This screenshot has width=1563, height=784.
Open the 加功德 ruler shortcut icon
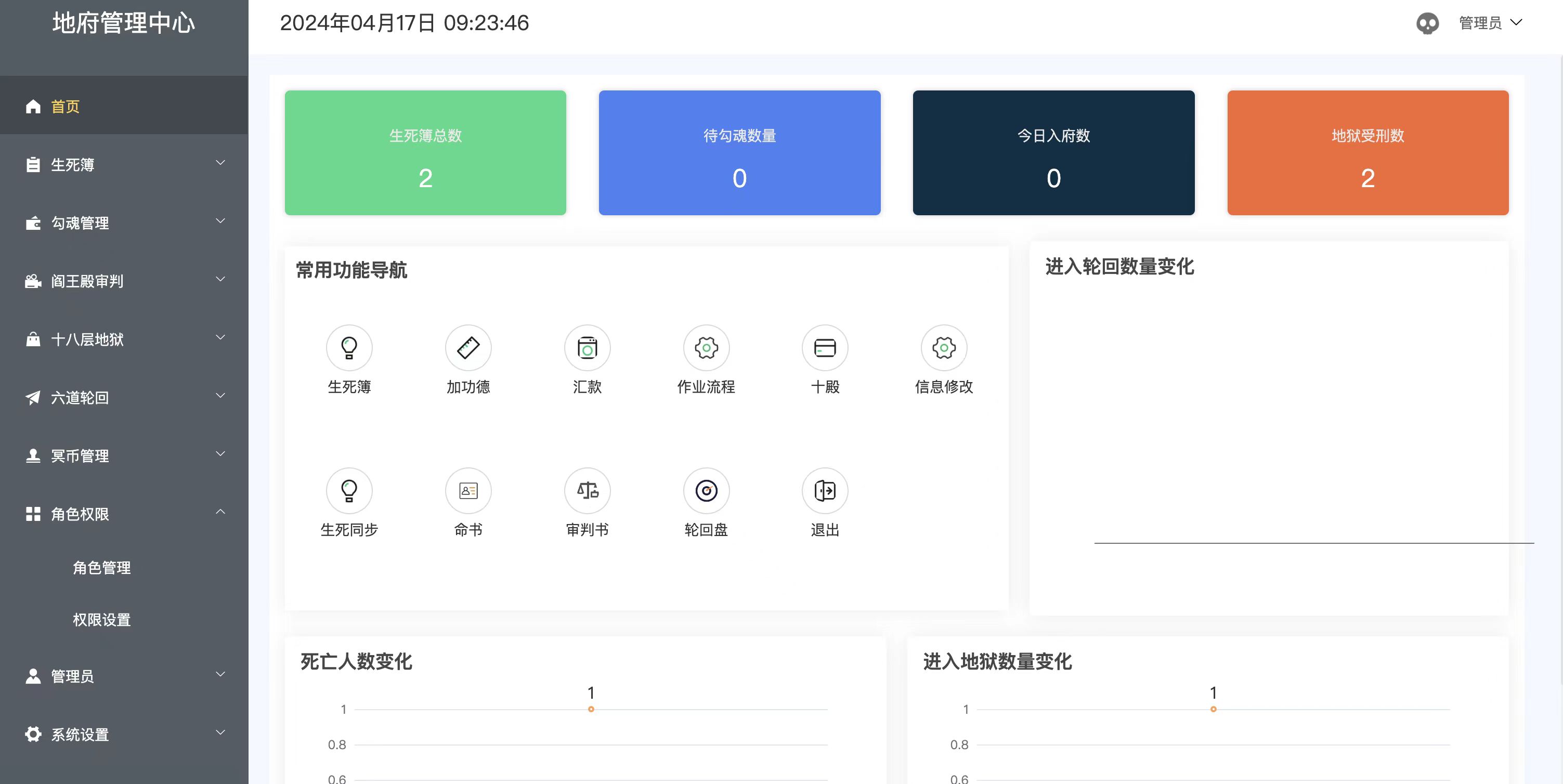[x=468, y=348]
